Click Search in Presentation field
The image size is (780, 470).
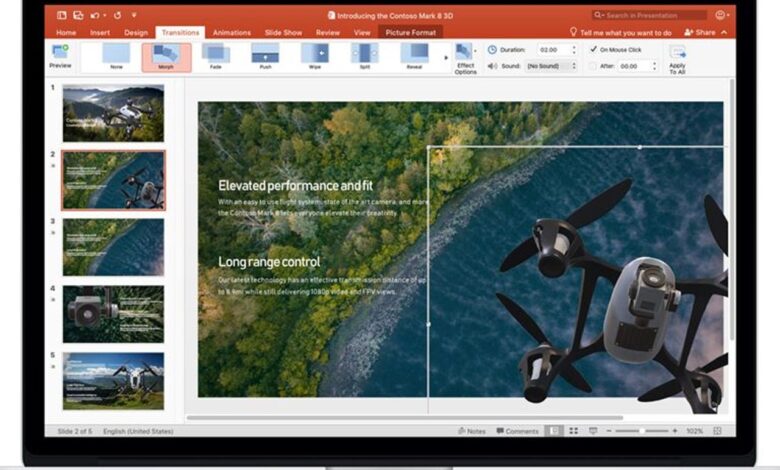tap(649, 15)
